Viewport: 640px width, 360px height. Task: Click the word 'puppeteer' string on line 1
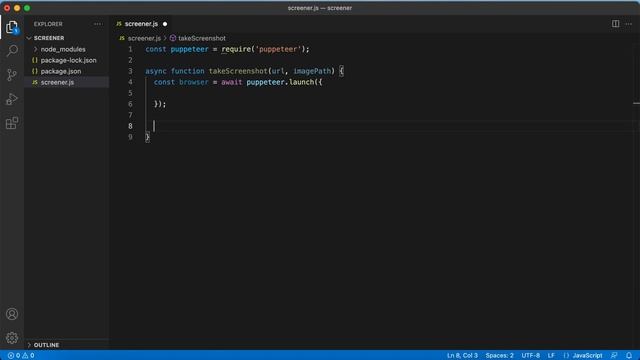point(278,49)
